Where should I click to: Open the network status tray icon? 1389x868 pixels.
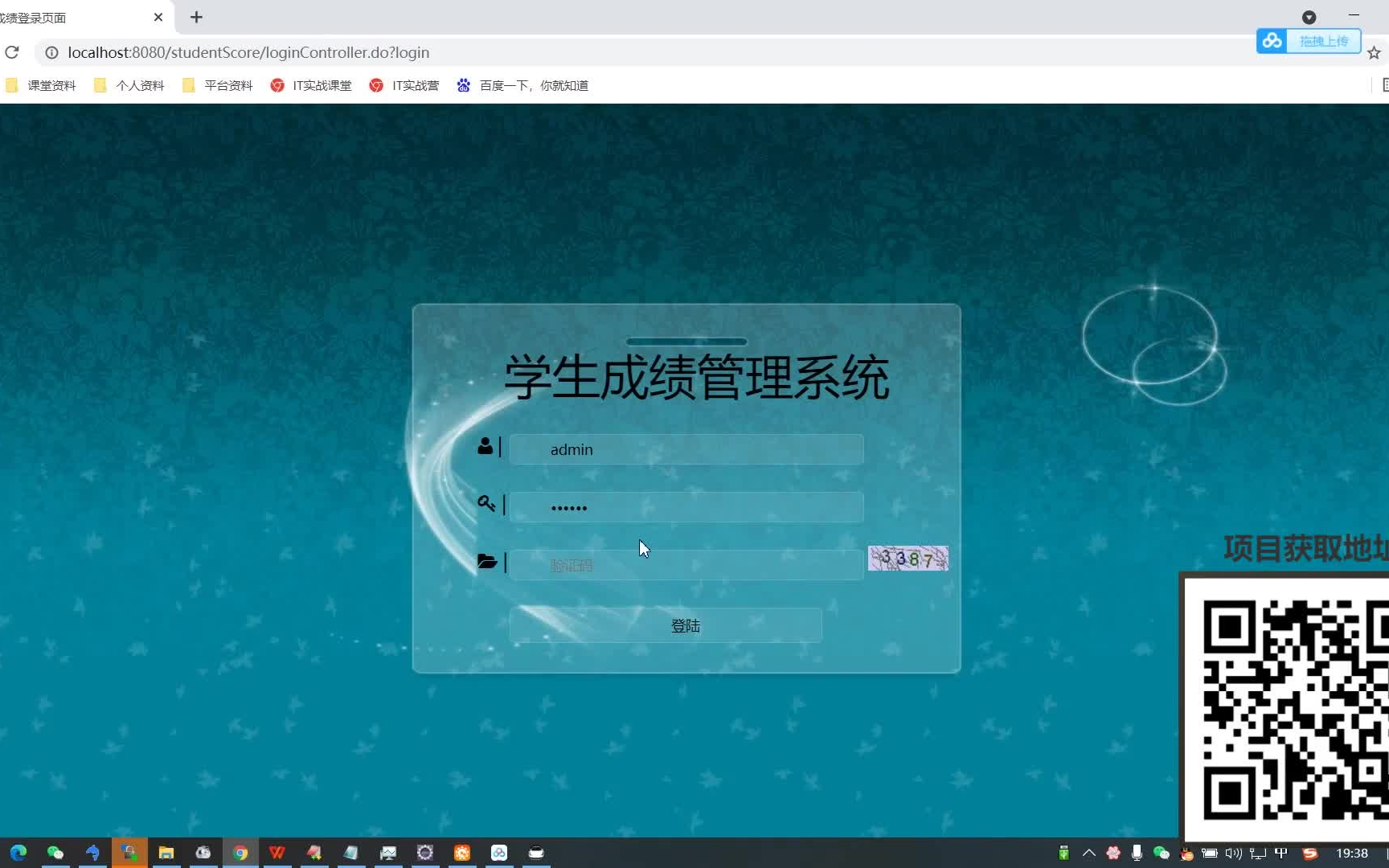click(1258, 854)
